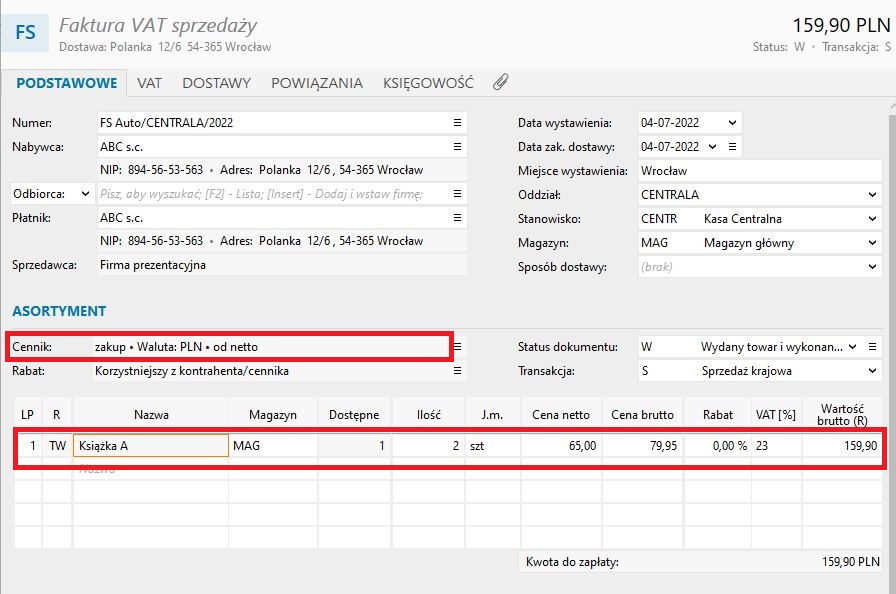The width and height of the screenshot is (896, 594).
Task: Open the menu icon beside Status dokumentu
Action: coord(872,347)
